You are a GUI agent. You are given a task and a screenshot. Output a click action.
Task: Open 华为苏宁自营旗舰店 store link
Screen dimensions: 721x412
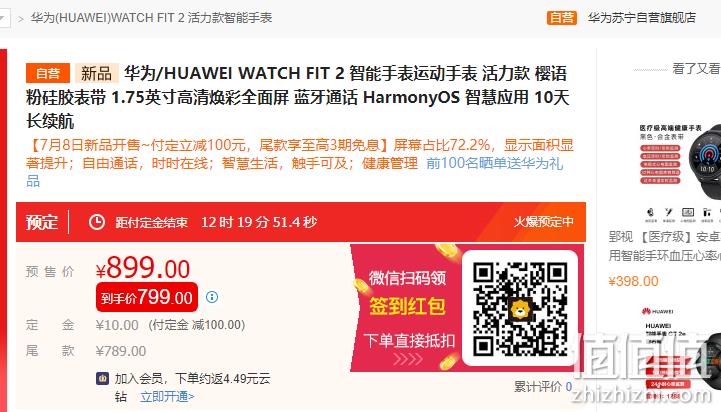coord(641,18)
